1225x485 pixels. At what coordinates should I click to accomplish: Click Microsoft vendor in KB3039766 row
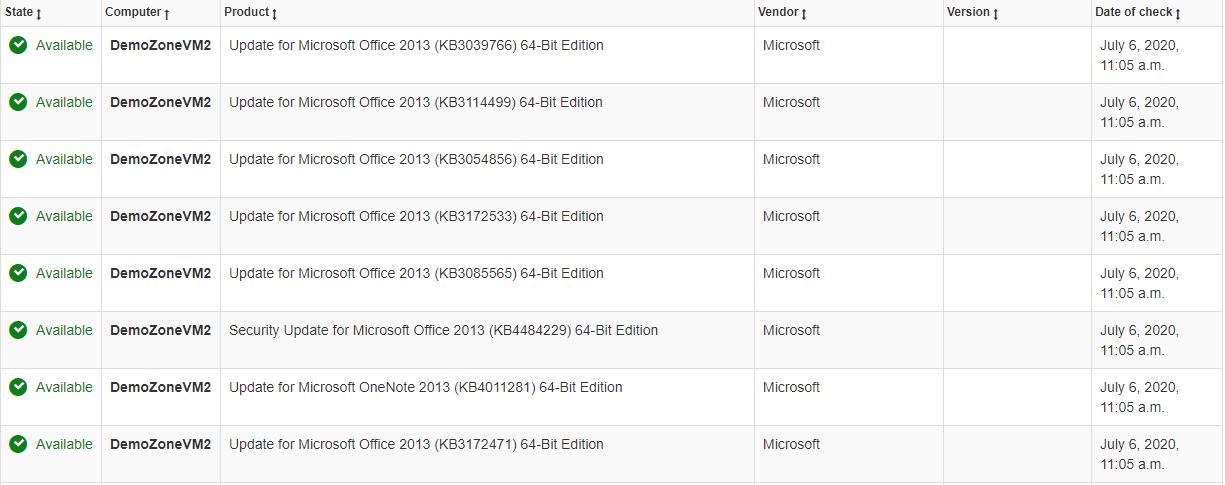point(791,45)
